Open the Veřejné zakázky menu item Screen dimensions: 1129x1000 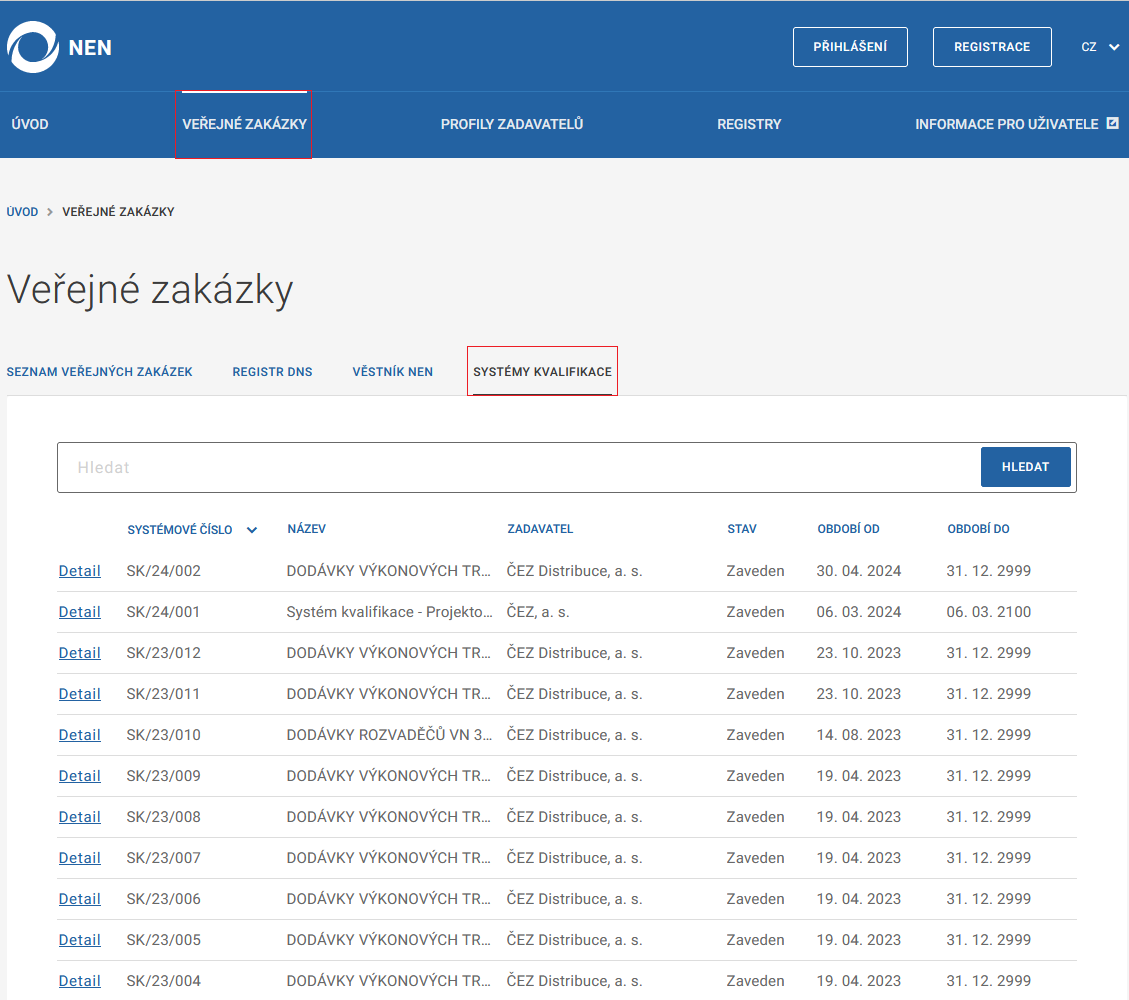(x=244, y=124)
